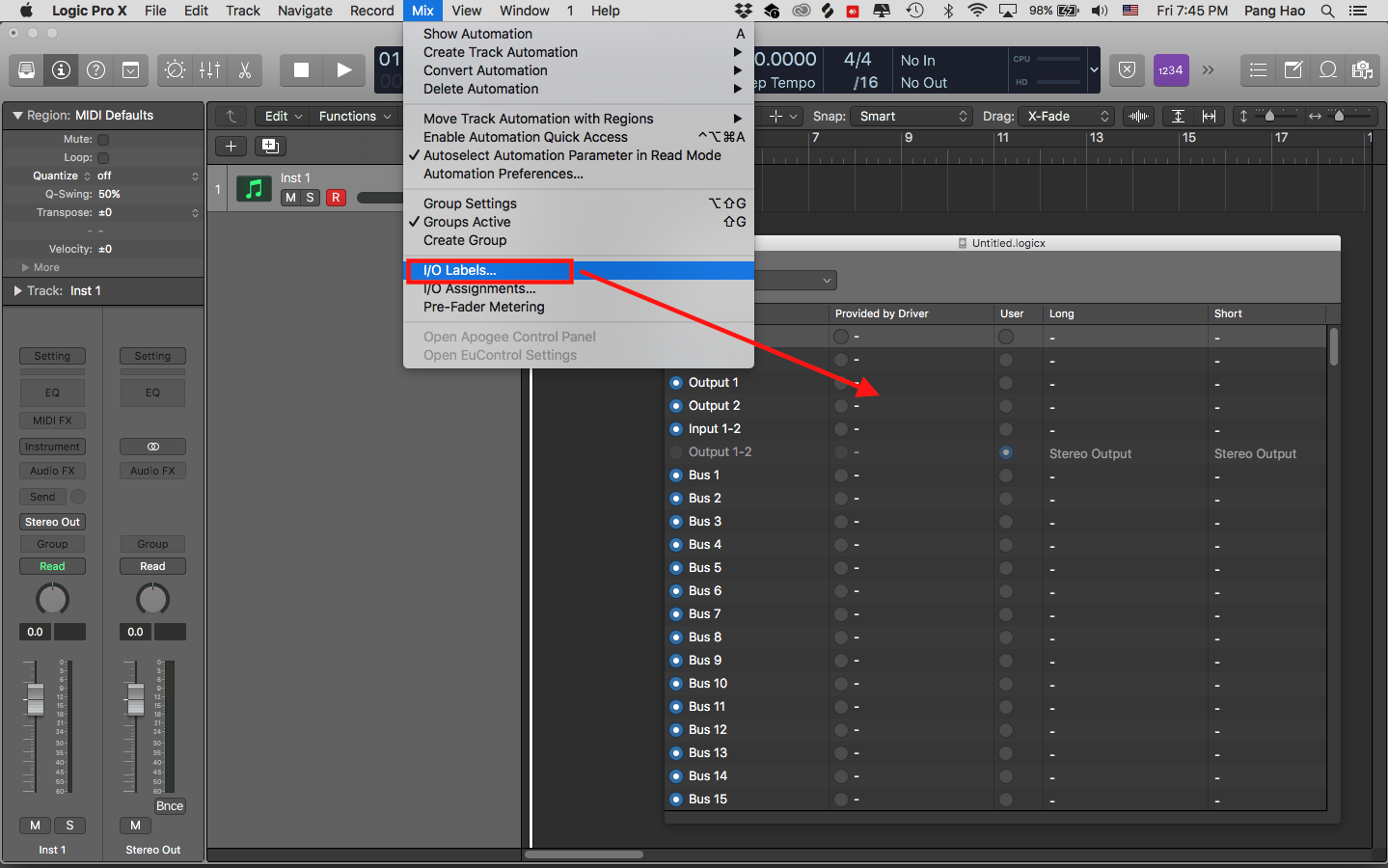
Task: Open Editors scissors icon
Action: 244,69
